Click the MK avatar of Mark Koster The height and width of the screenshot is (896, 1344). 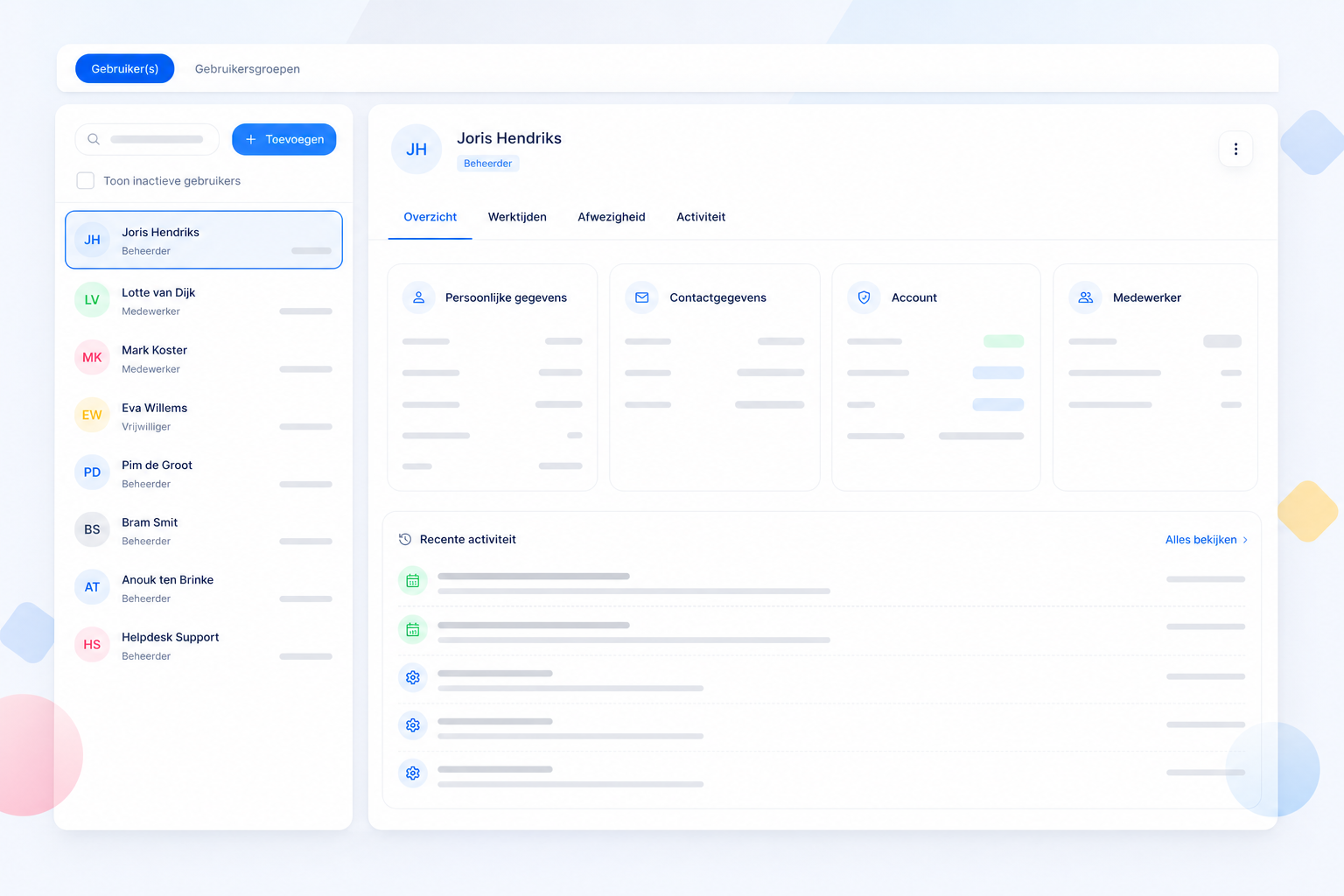92,358
